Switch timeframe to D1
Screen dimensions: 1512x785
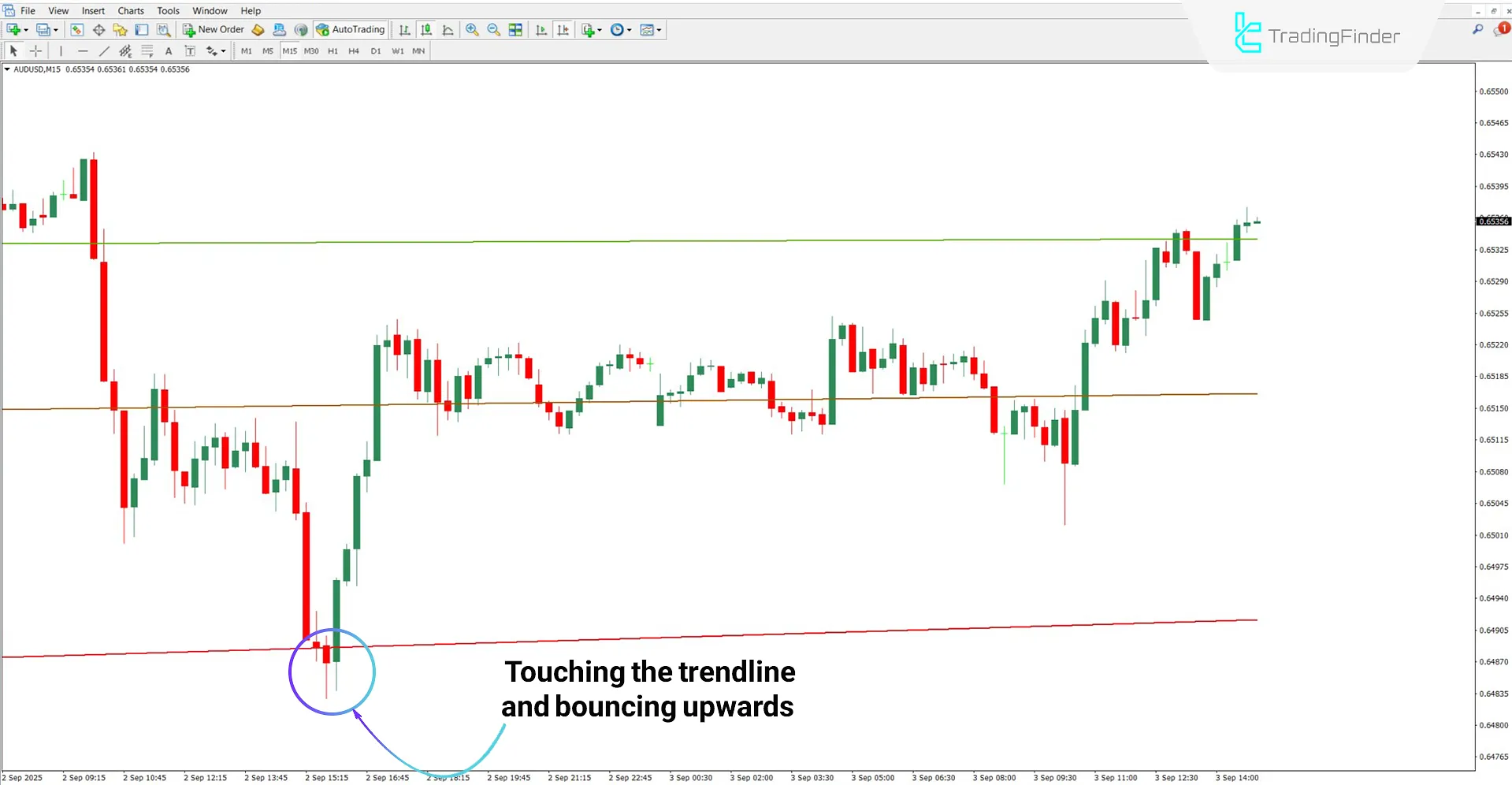[x=376, y=50]
